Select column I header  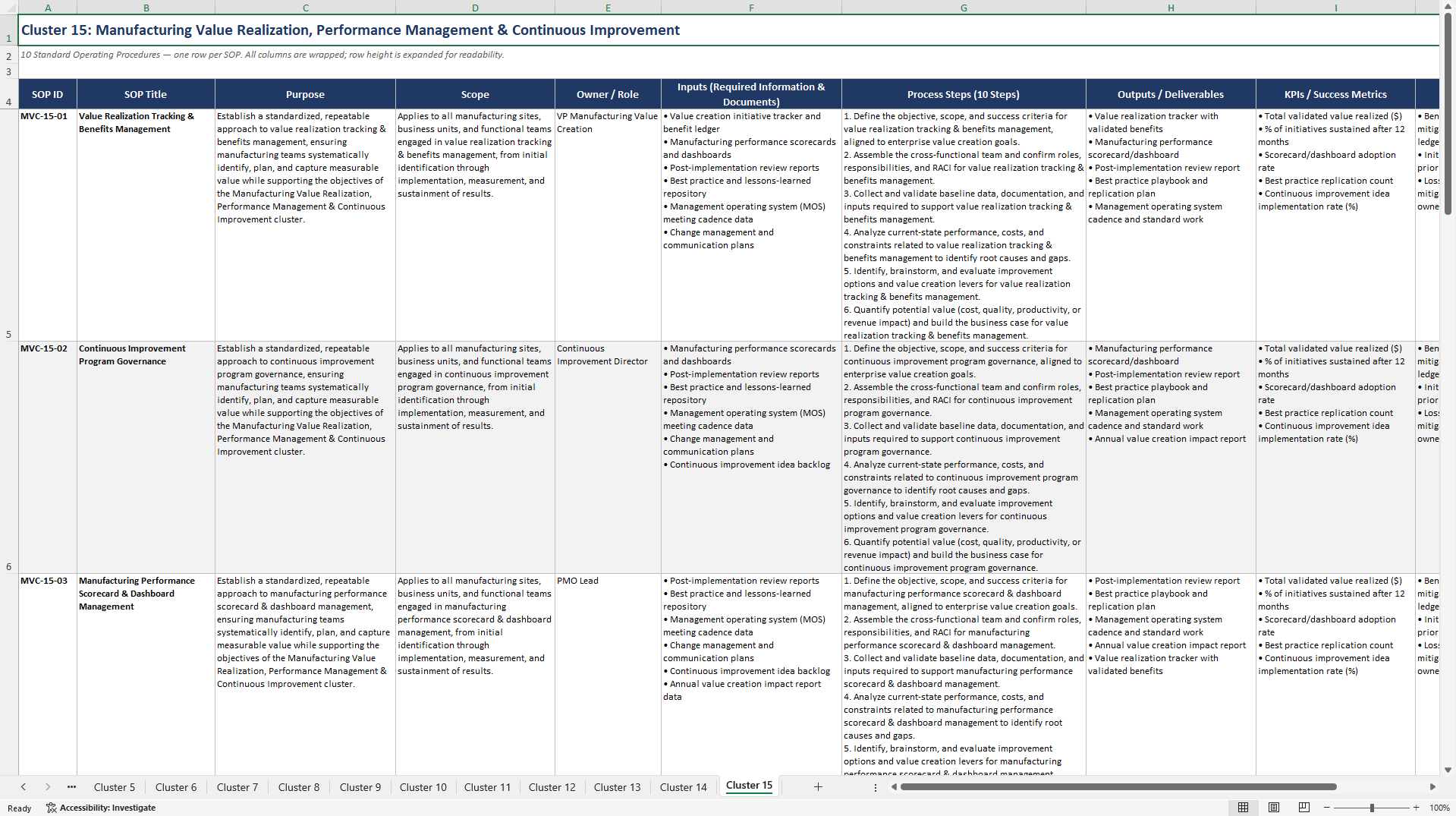coord(1335,8)
